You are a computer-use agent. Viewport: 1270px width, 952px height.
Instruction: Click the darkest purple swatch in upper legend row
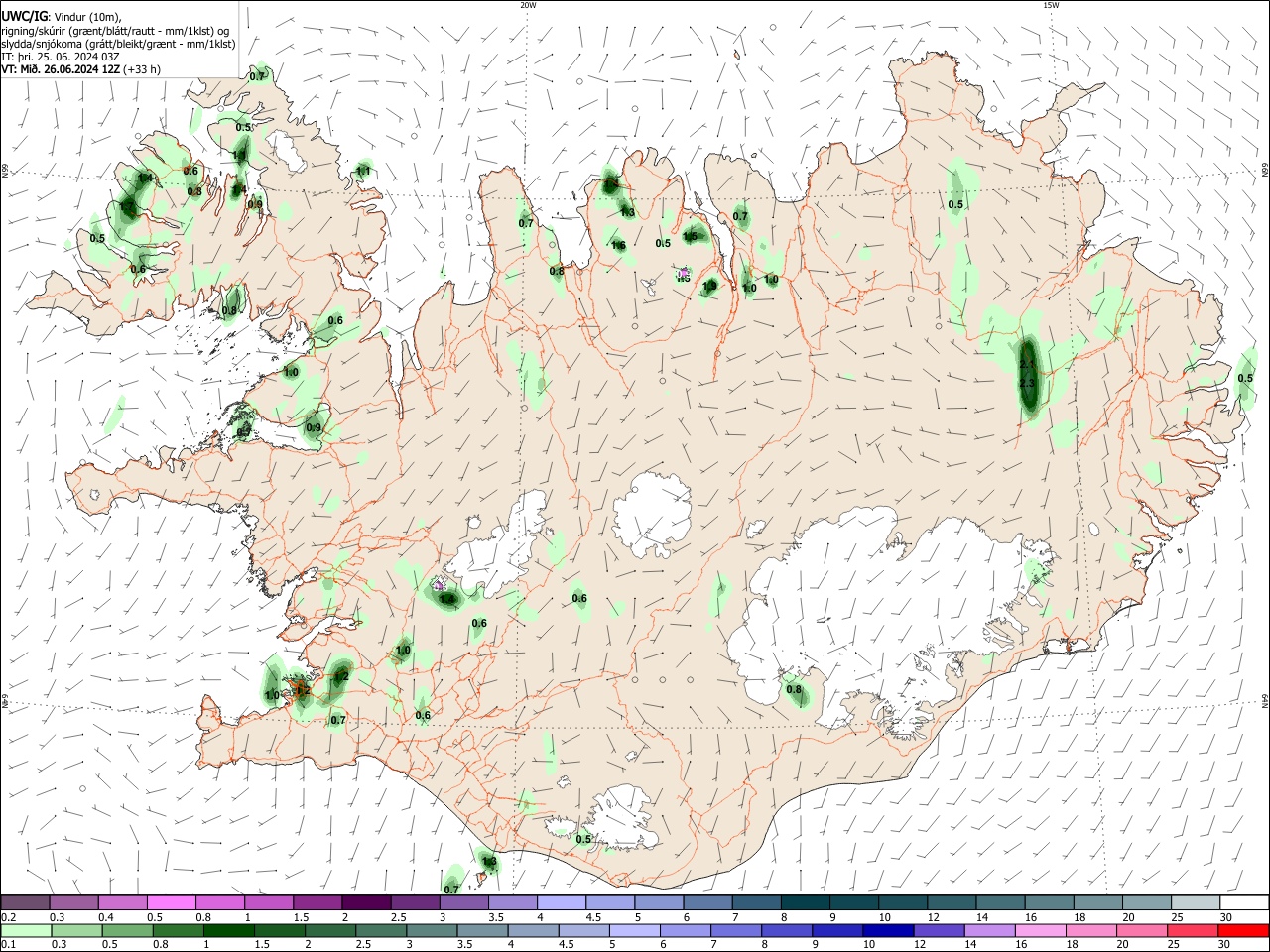(365, 902)
